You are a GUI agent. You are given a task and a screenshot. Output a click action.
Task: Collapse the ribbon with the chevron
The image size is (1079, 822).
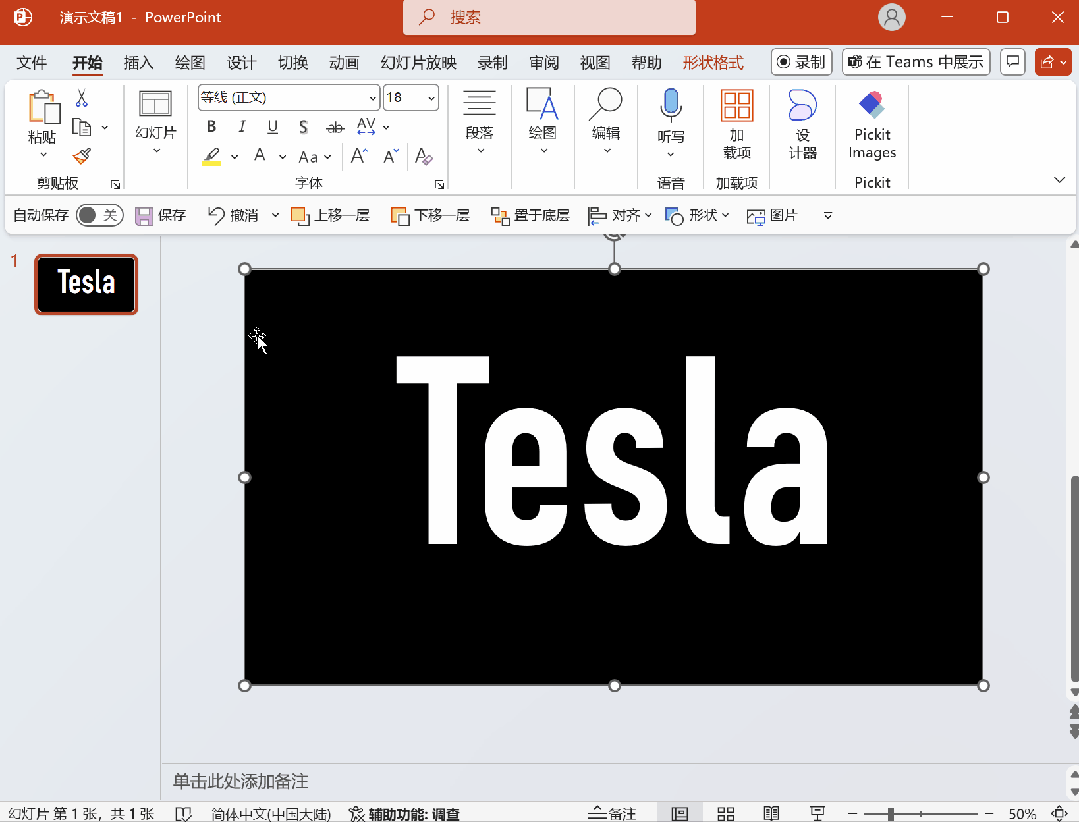point(1059,180)
